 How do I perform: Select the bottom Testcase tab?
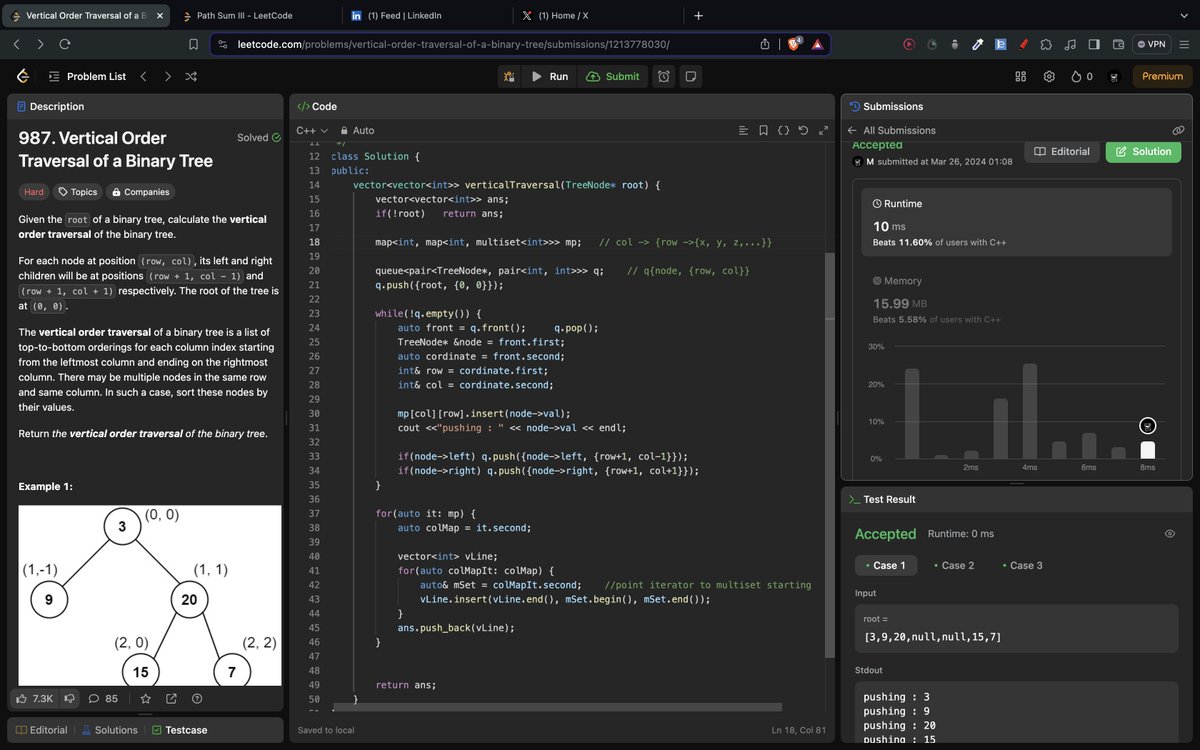pos(179,730)
